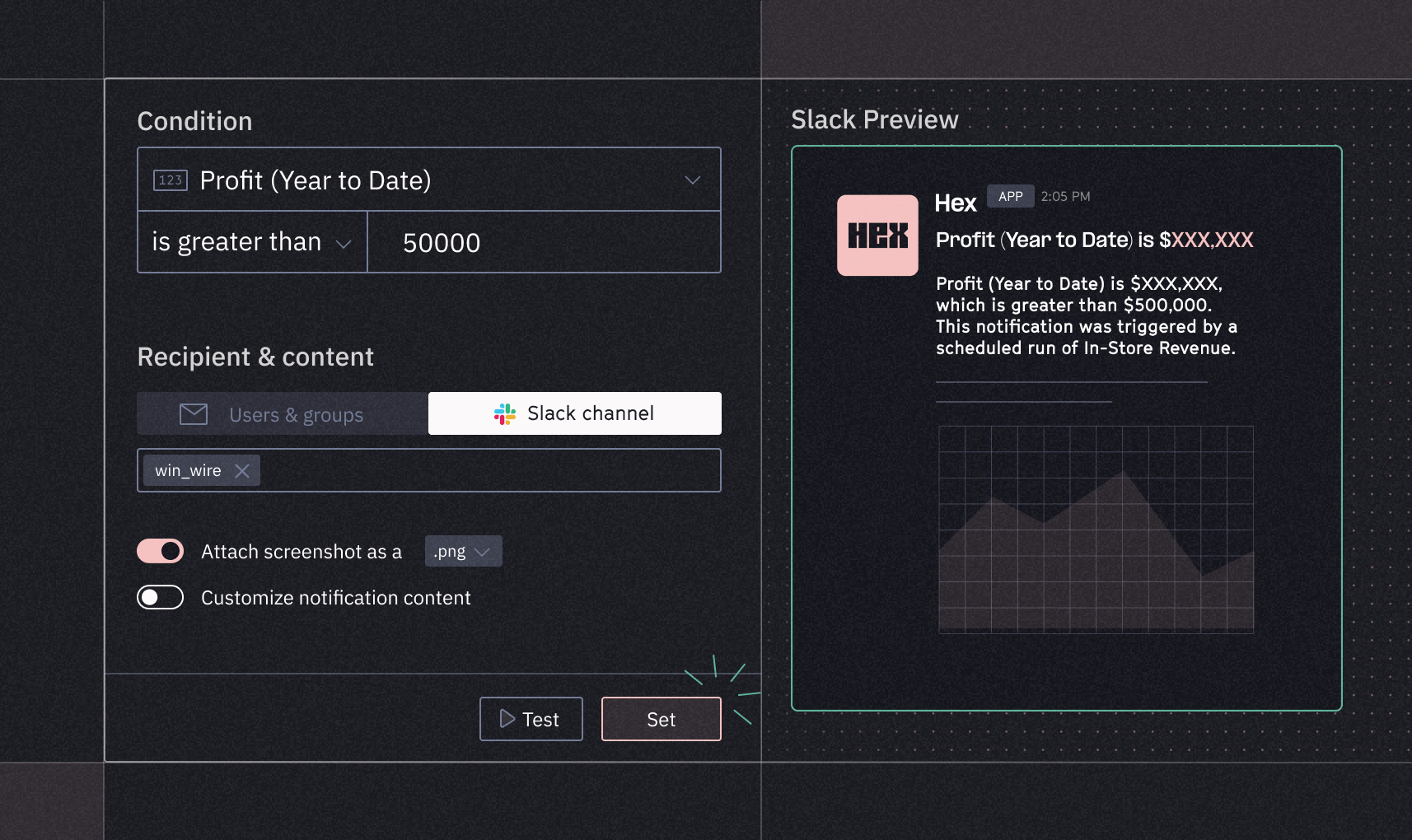
Task: Change screenshot format using the .png dropdown
Action: [x=463, y=551]
